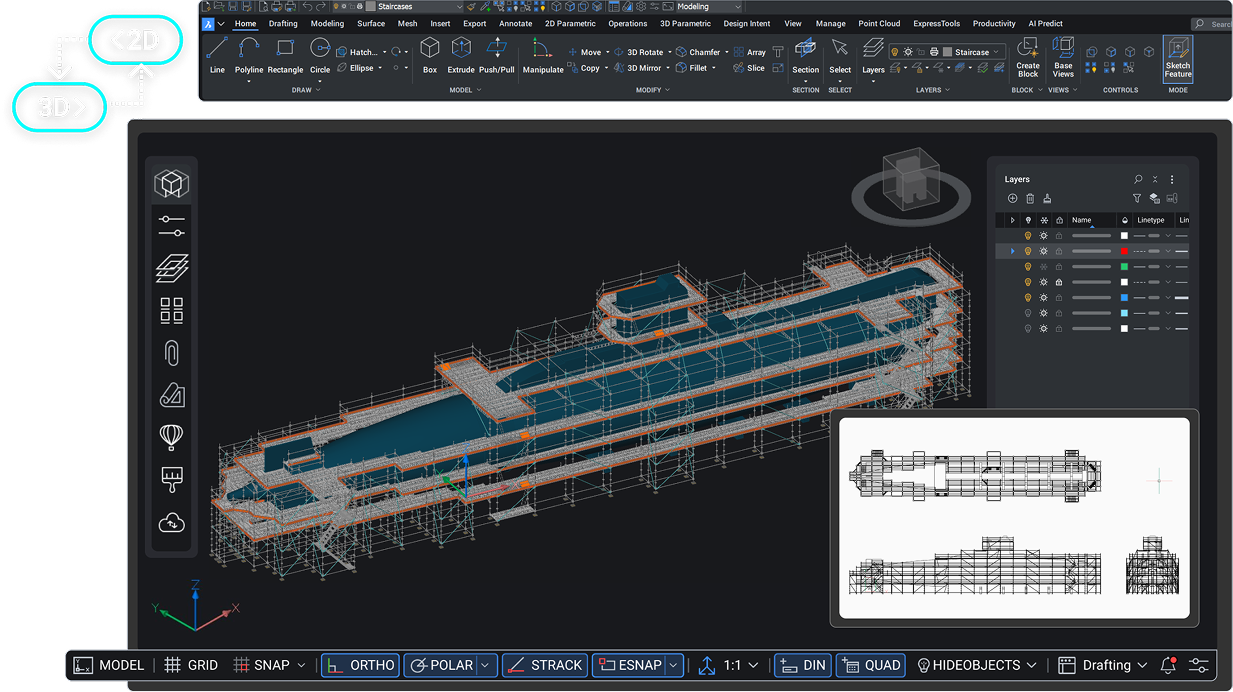This screenshot has width=1233, height=692.
Task: Turn off the bulb on the first layer
Action: (x=1028, y=235)
